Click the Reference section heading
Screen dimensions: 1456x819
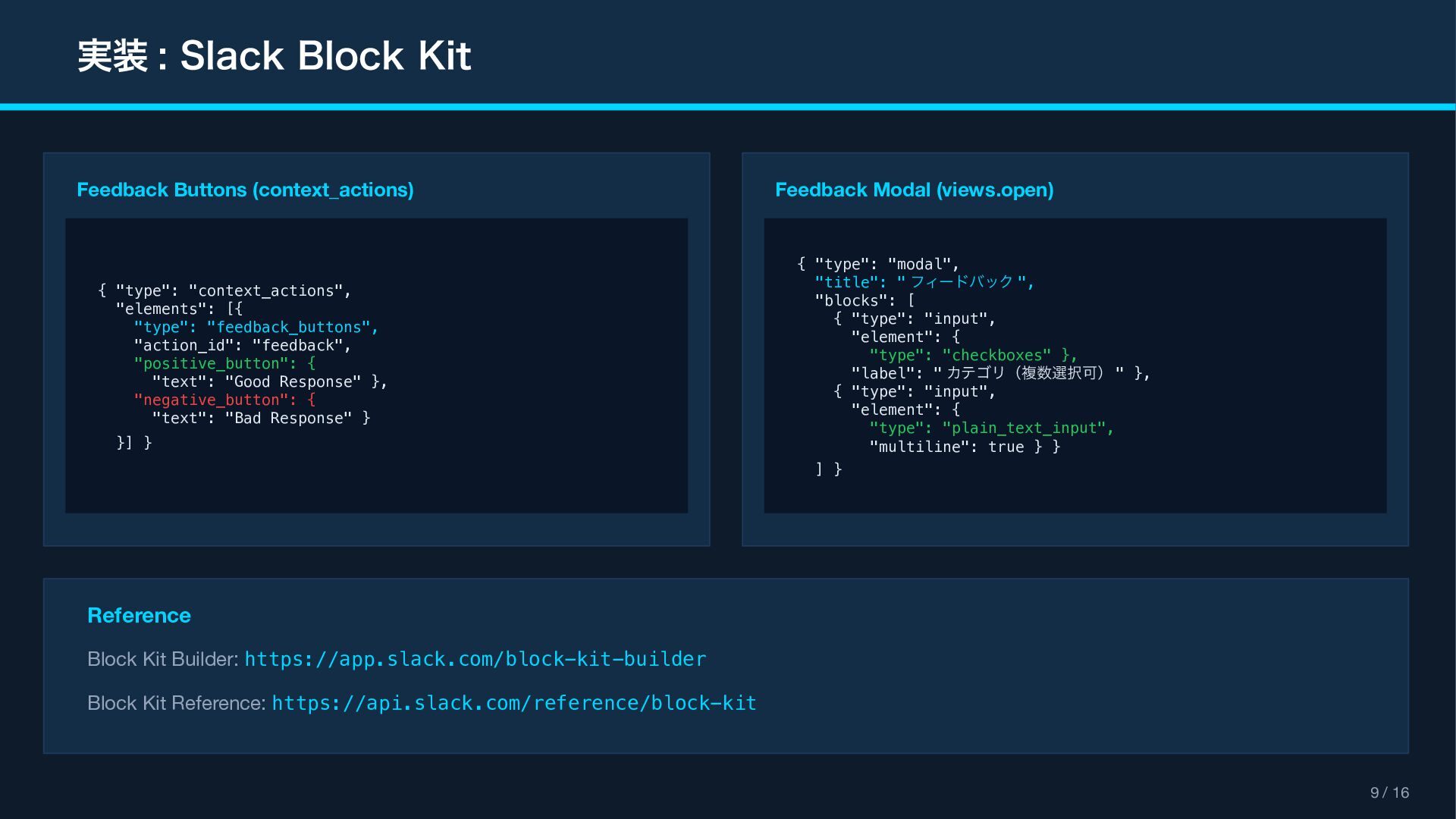[139, 615]
